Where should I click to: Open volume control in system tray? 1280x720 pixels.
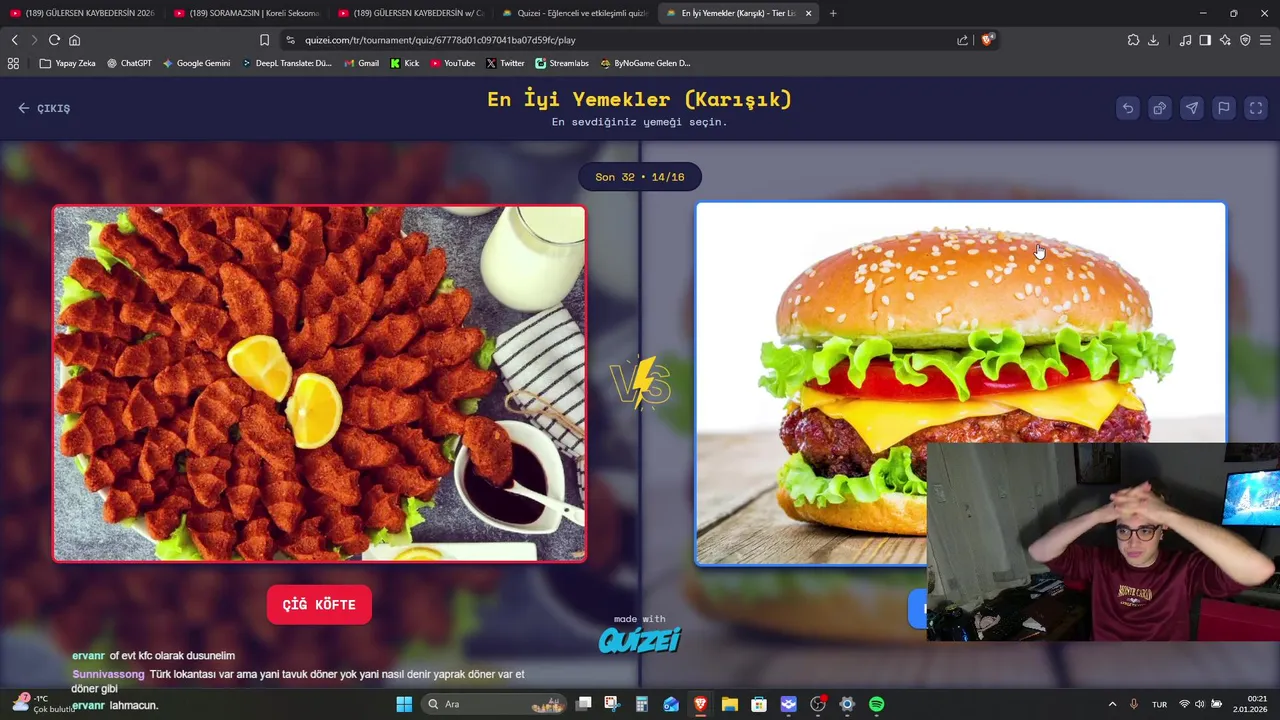(1200, 704)
